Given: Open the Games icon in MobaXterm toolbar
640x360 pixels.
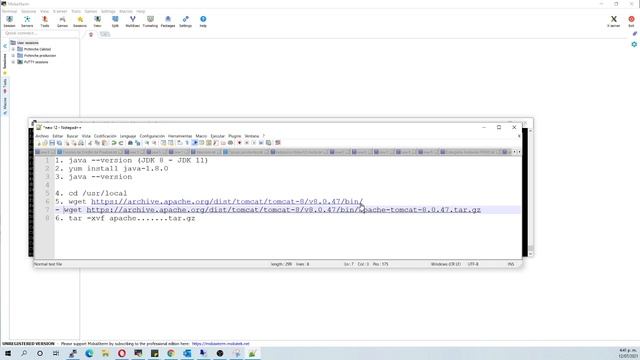Looking at the screenshot, I should 62,21.
